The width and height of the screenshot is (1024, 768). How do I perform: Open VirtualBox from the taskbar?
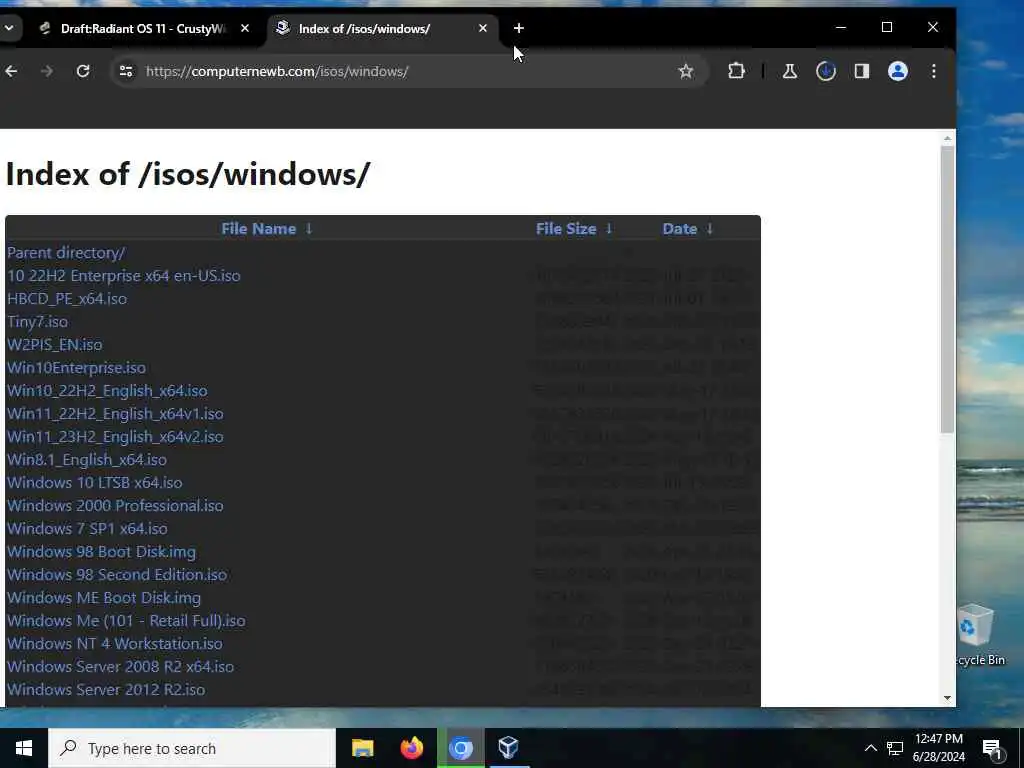point(508,748)
